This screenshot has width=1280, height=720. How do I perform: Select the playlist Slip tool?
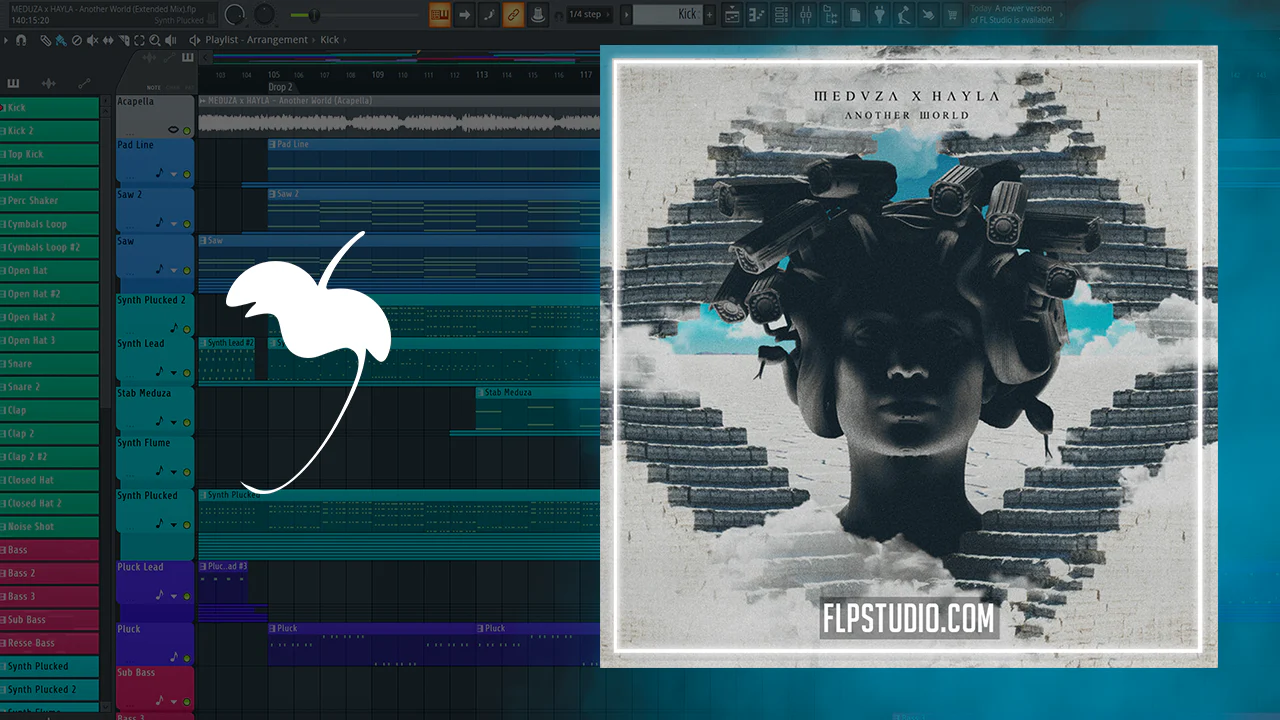pos(108,40)
